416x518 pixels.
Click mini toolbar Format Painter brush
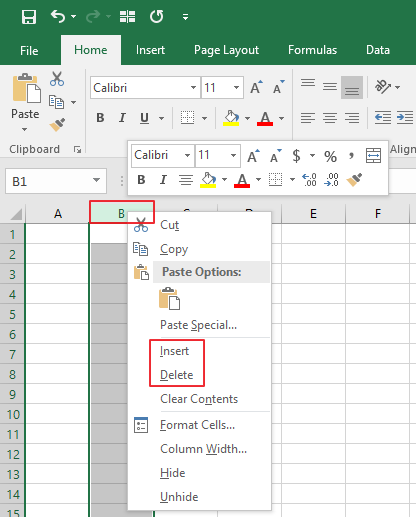[x=354, y=180]
